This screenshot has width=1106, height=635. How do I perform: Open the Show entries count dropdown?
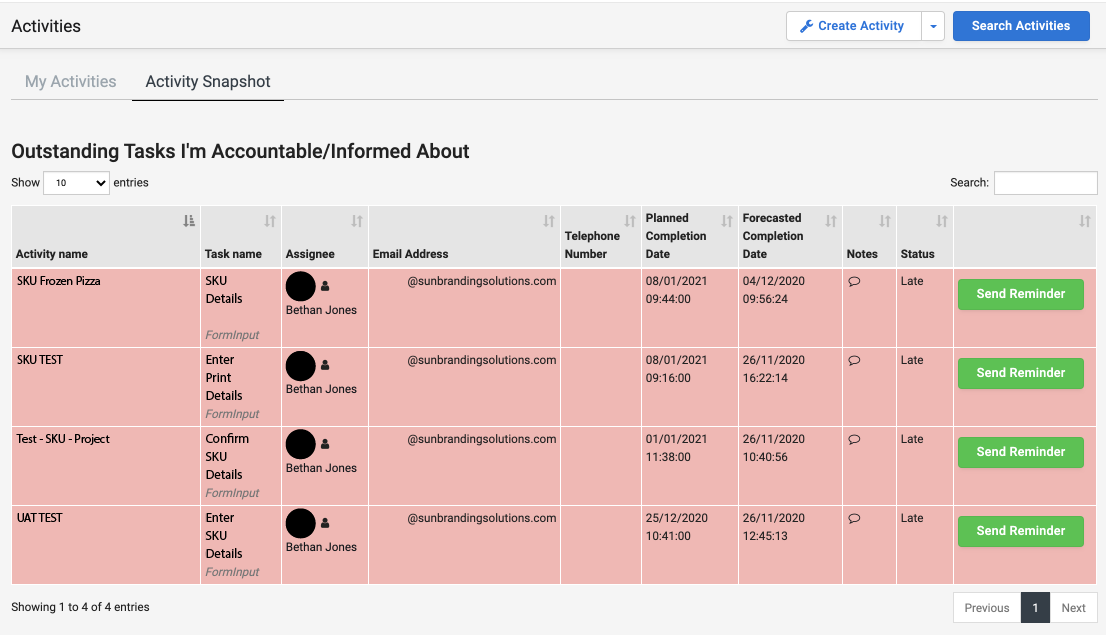(76, 183)
